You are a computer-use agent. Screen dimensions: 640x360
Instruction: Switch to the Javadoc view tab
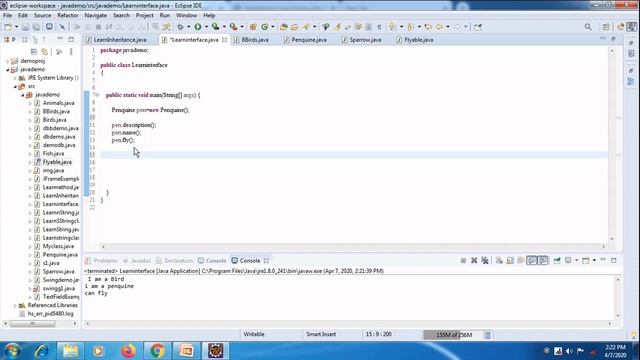[137, 260]
